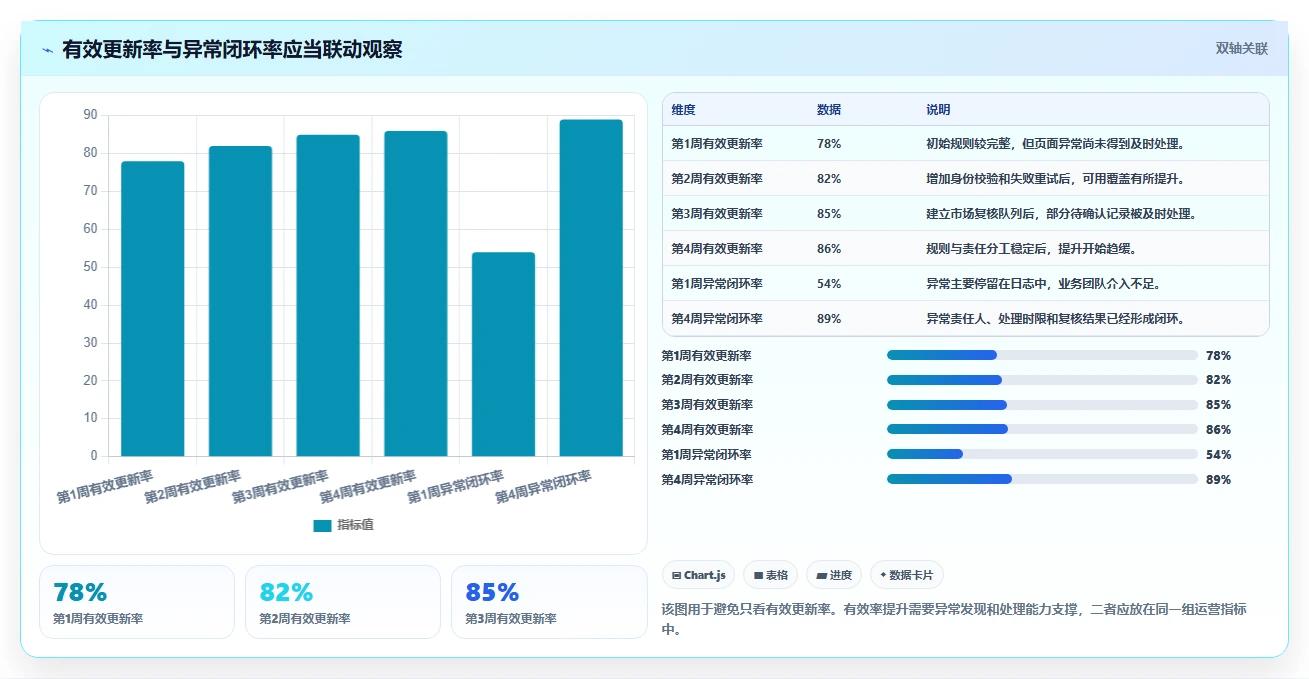This screenshot has width=1309, height=679.
Task: Click the 数据 column header
Action: tap(829, 110)
